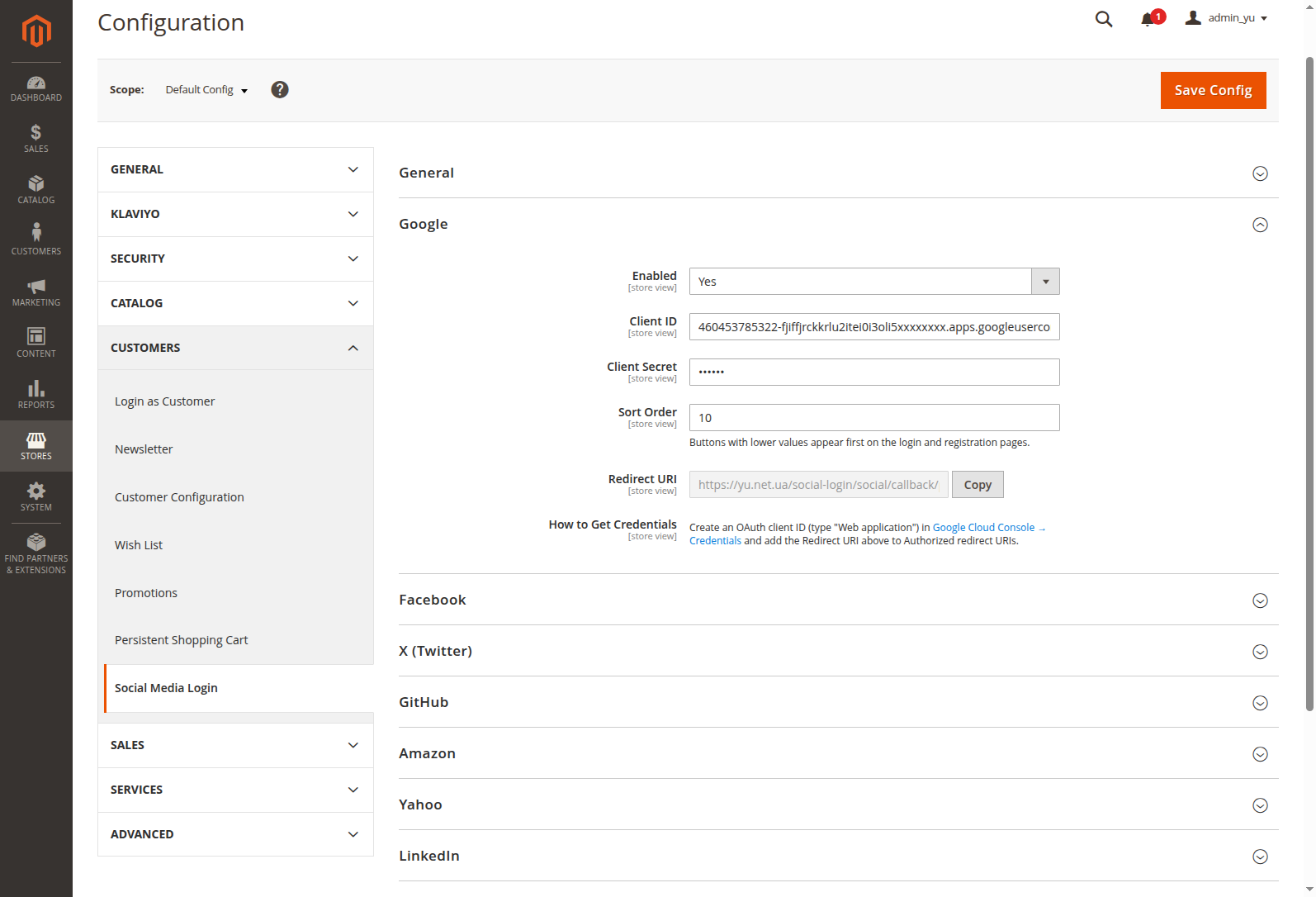
Task: Open the Marketing sidebar menu
Action: 36,292
